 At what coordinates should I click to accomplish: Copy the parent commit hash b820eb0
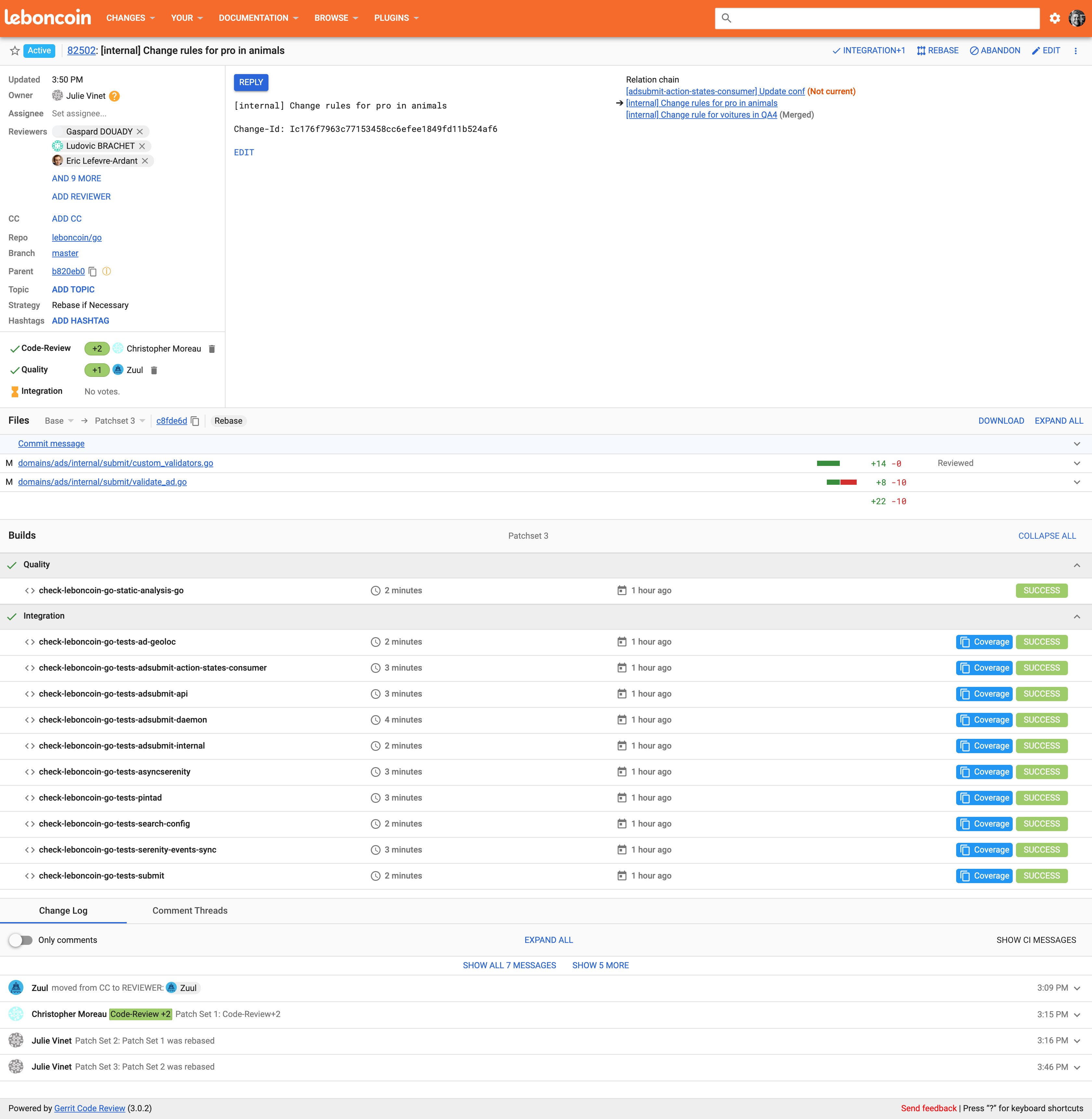point(93,272)
